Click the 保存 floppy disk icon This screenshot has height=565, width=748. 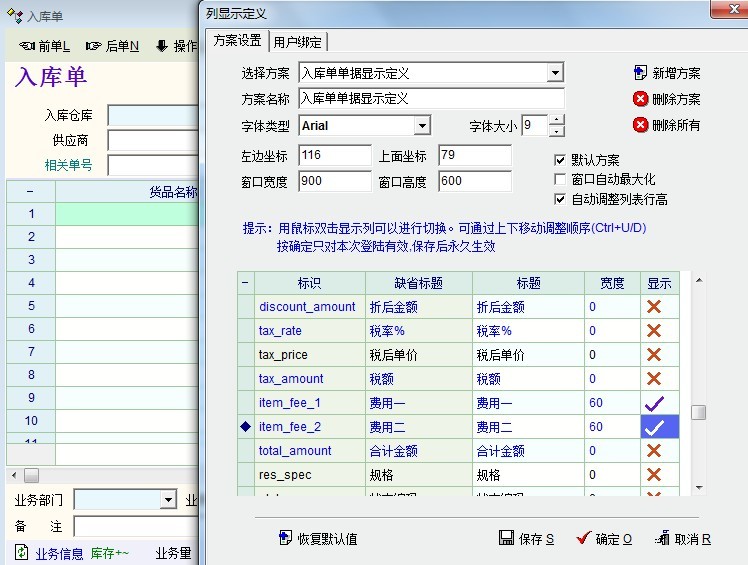(506, 538)
